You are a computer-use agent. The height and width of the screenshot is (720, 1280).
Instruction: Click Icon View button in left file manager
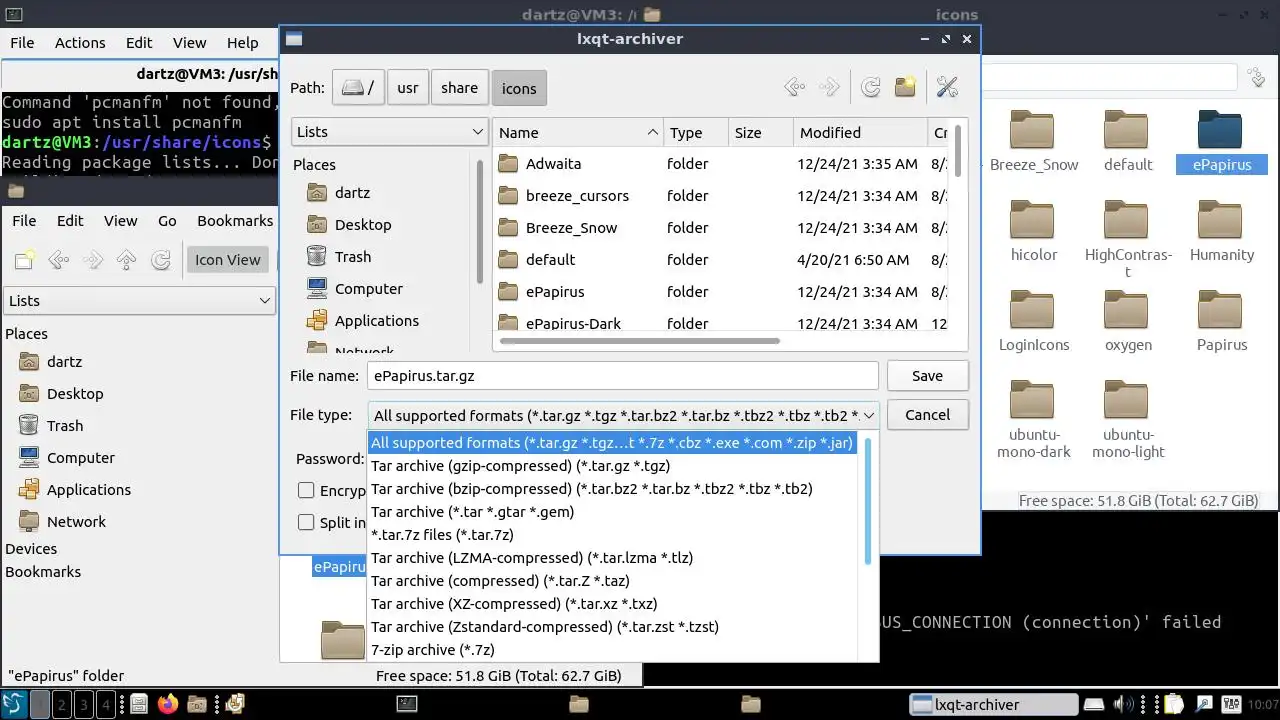(x=228, y=260)
